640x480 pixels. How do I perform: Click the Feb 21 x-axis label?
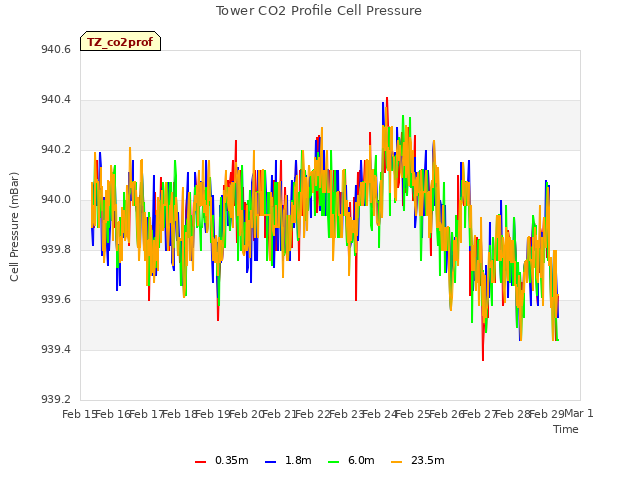[x=280, y=414]
